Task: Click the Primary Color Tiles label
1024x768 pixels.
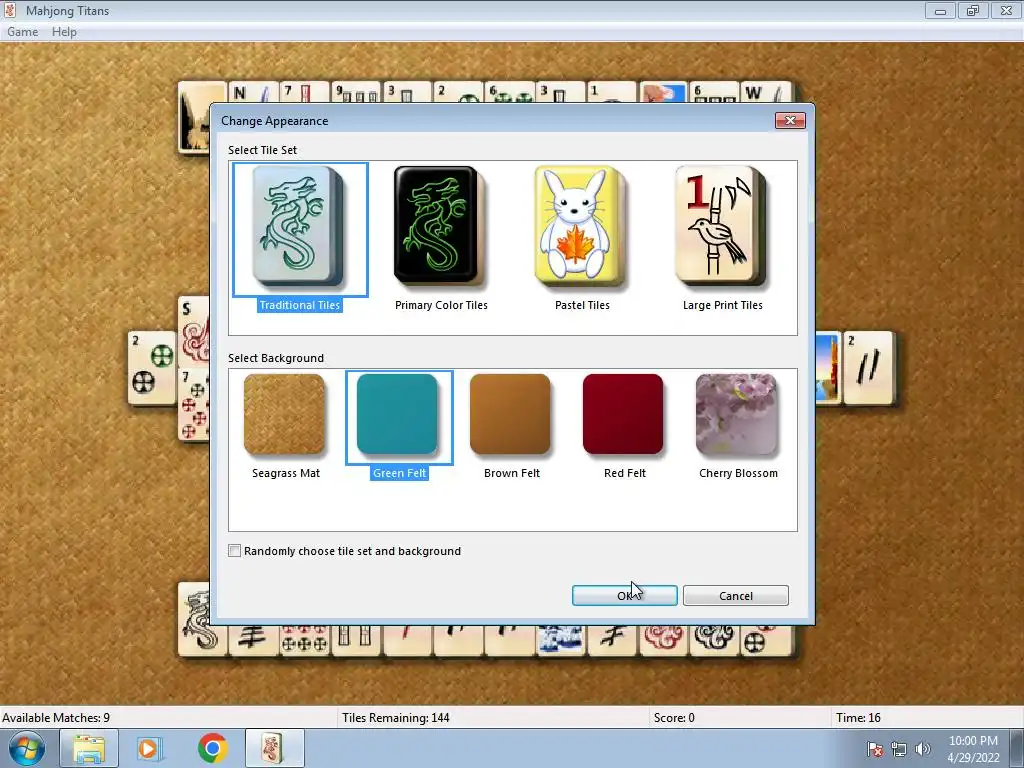Action: click(441, 305)
